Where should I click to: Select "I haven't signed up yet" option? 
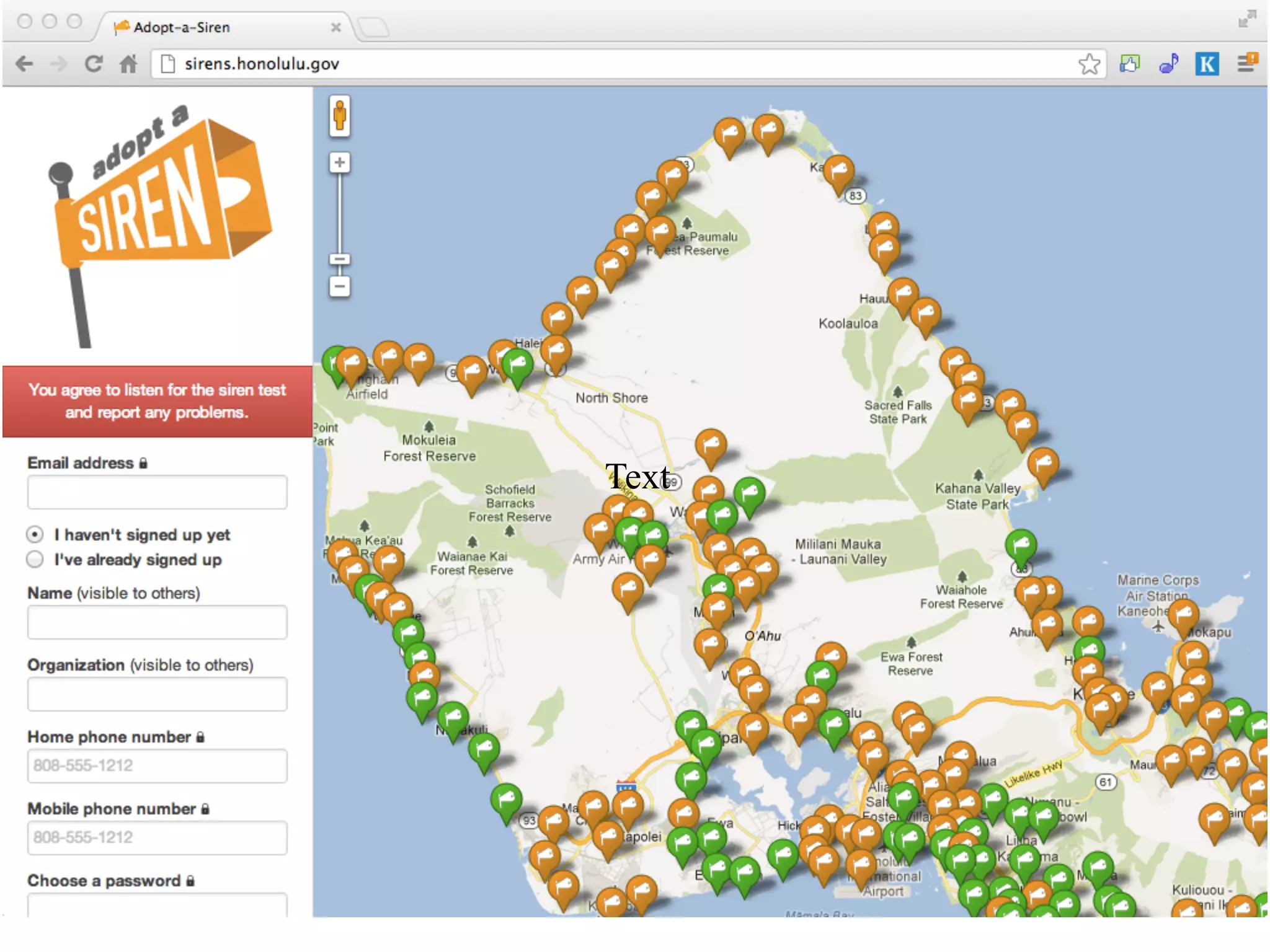(35, 534)
